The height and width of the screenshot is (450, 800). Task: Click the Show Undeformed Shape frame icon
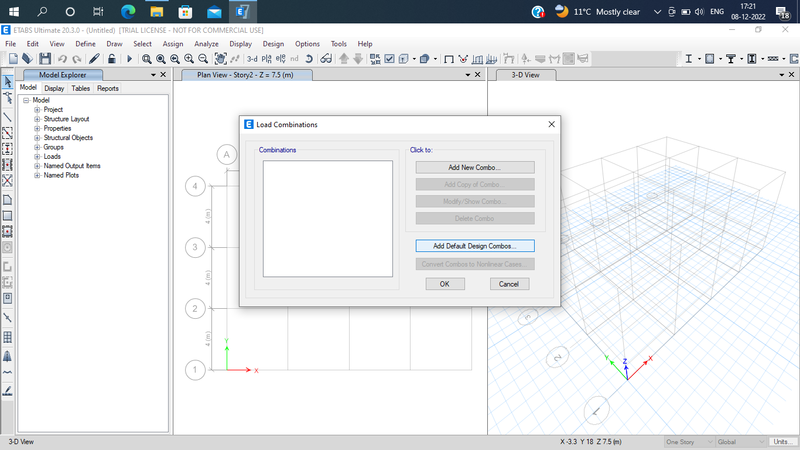coord(449,59)
